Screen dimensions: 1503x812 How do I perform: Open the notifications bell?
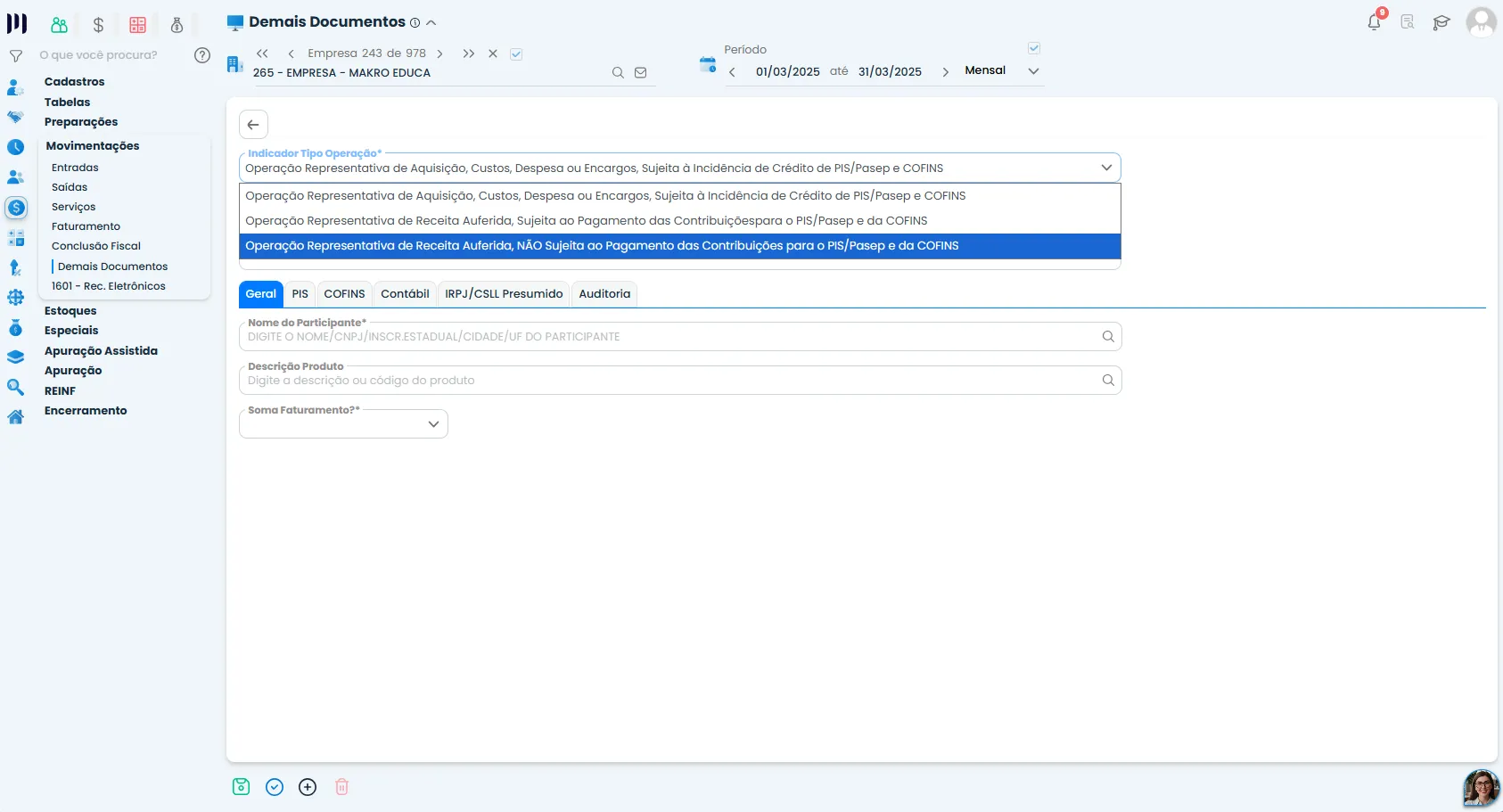click(1374, 22)
